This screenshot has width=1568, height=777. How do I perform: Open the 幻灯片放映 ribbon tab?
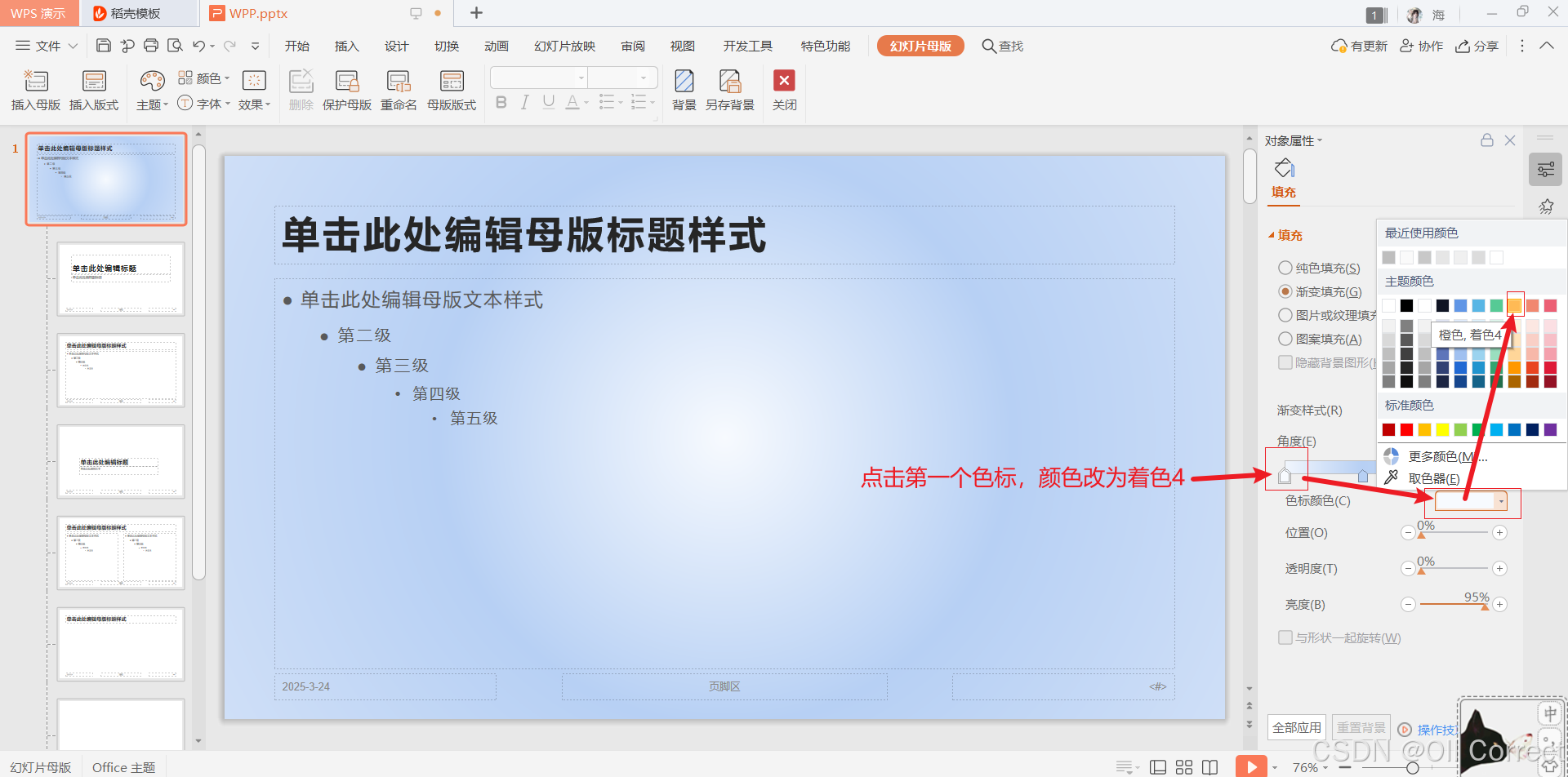[565, 46]
